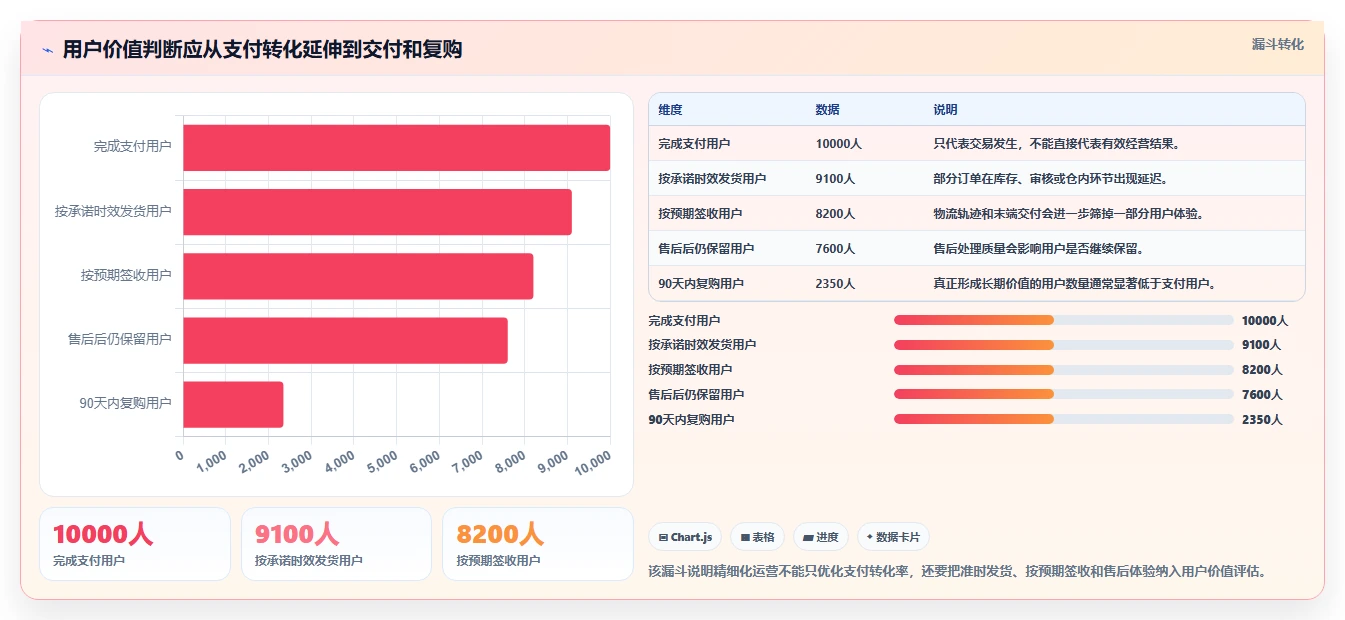Click the footer note starting 该漏斗说明精细化运营
Screen dimensions: 1345x620
[959, 572]
